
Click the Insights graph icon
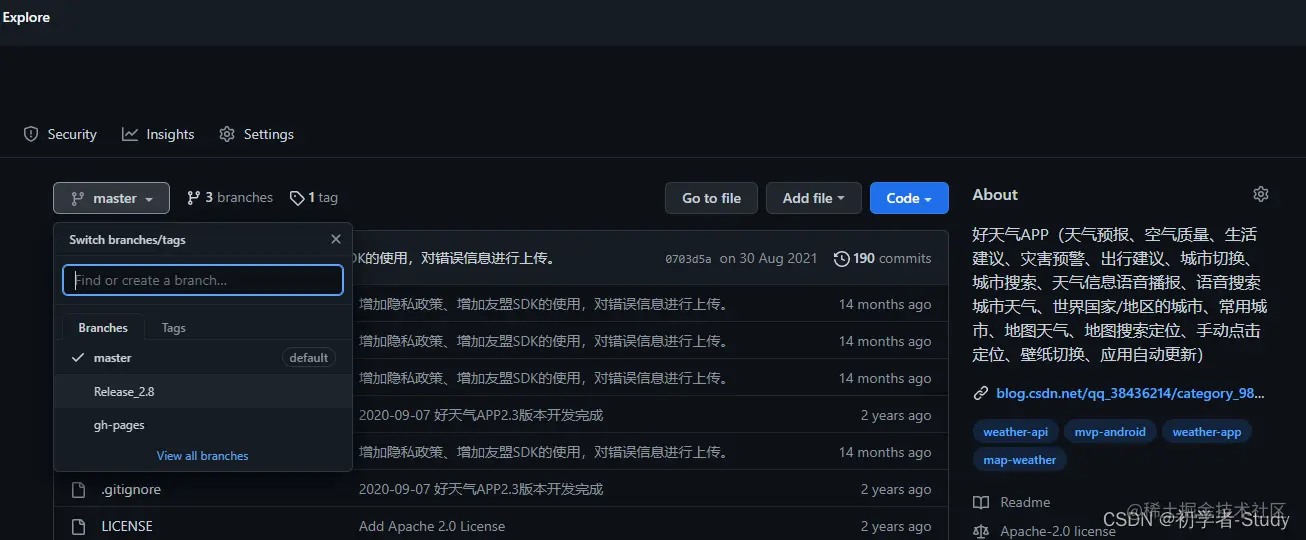pos(130,134)
